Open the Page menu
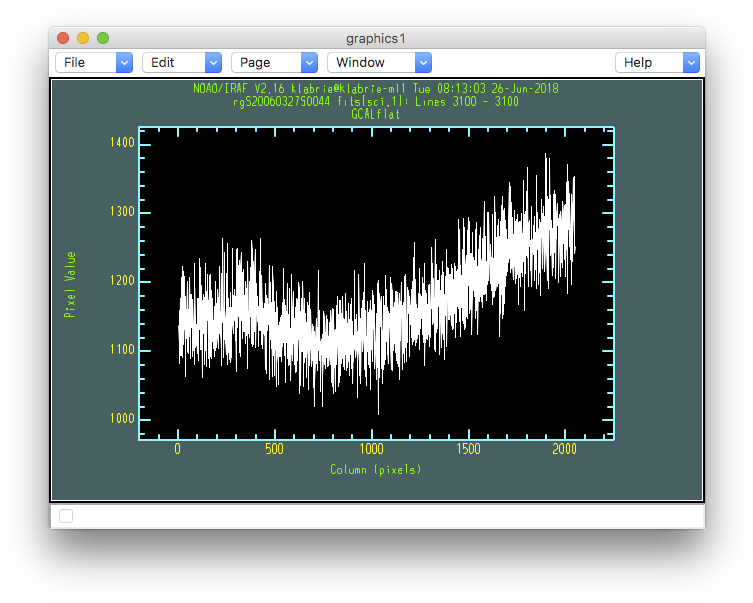The width and height of the screenshot is (753, 603). click(274, 62)
